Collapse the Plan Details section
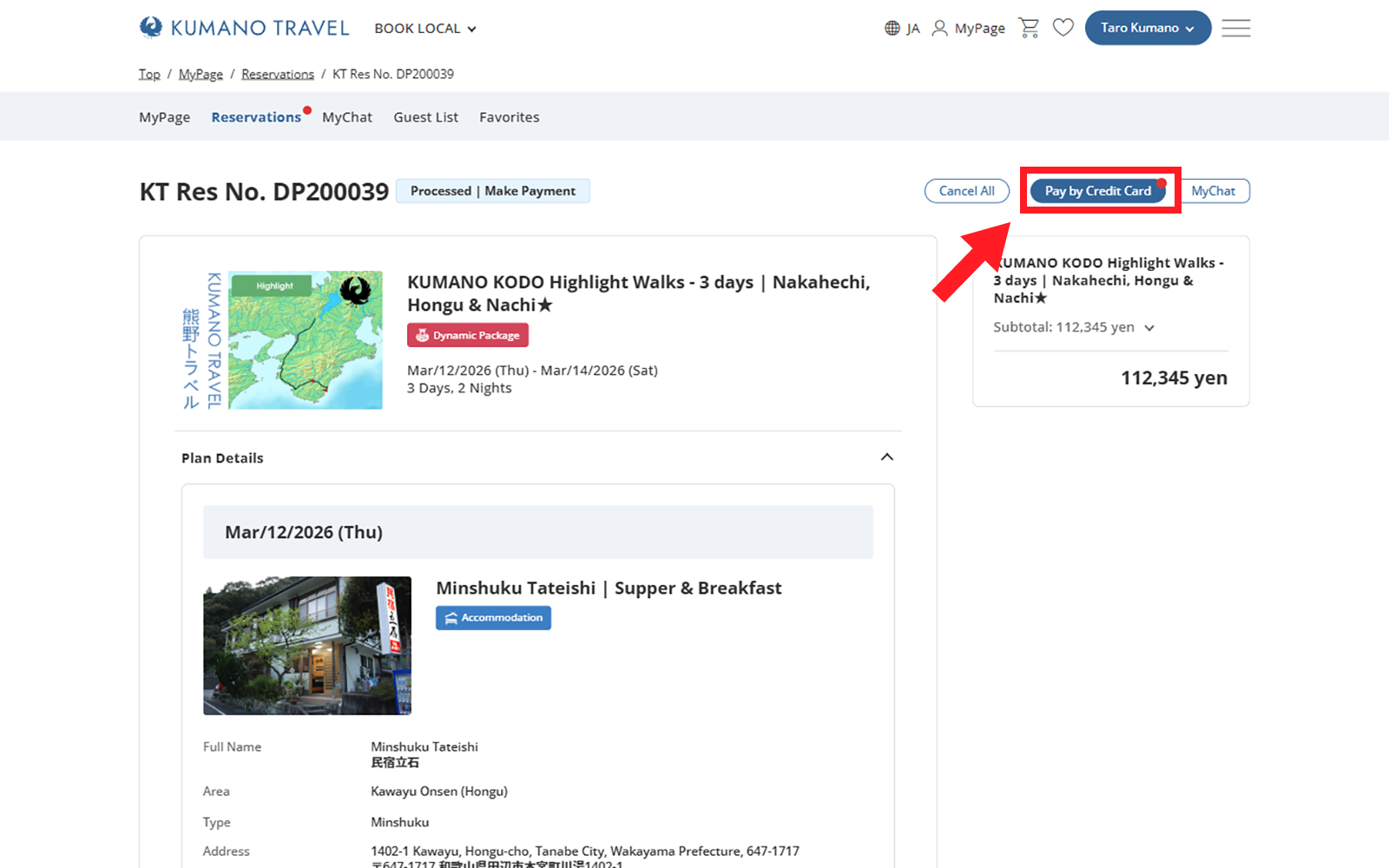The width and height of the screenshot is (1389, 868). (886, 457)
